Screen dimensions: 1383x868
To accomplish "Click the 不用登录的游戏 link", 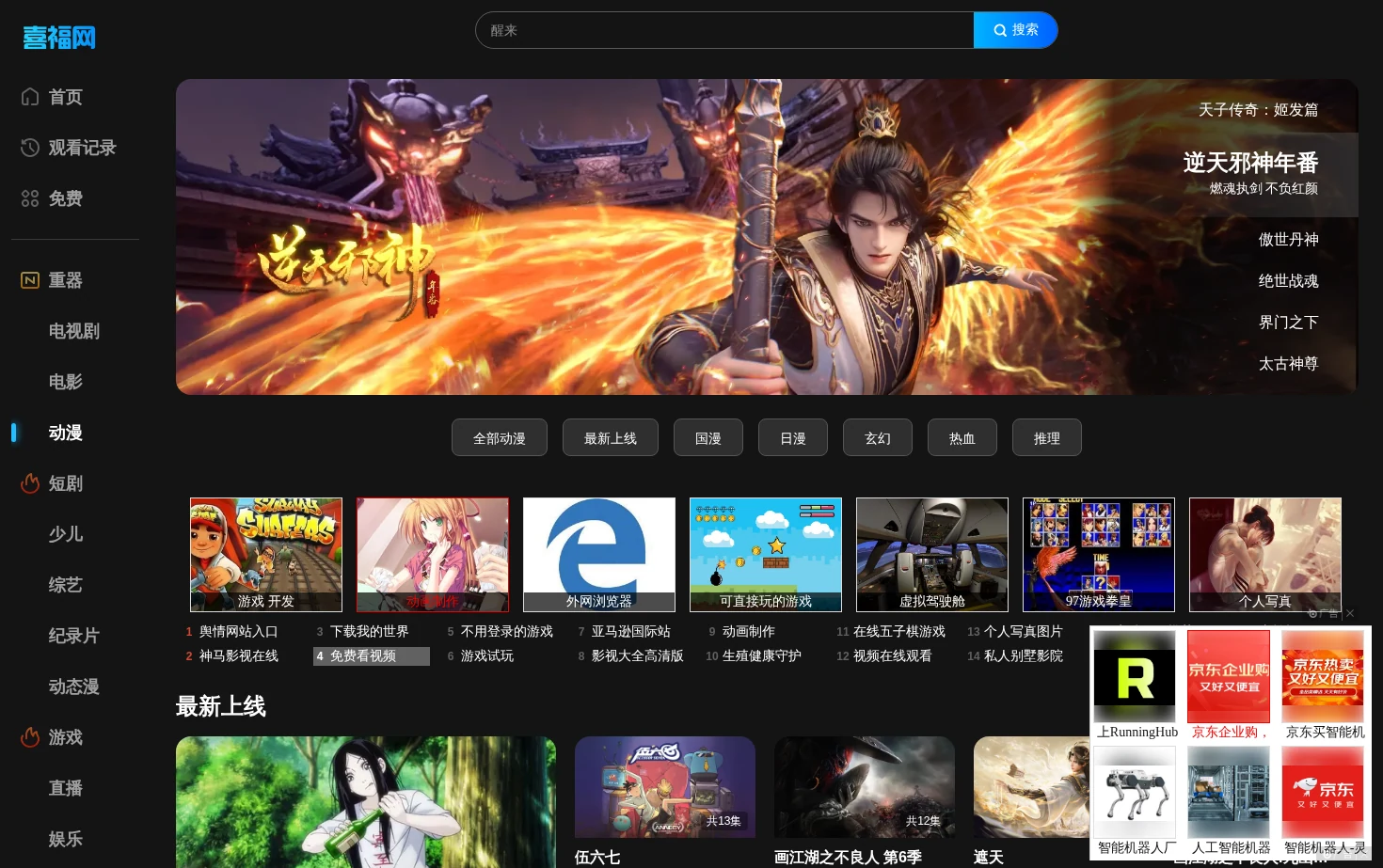I will coord(507,632).
